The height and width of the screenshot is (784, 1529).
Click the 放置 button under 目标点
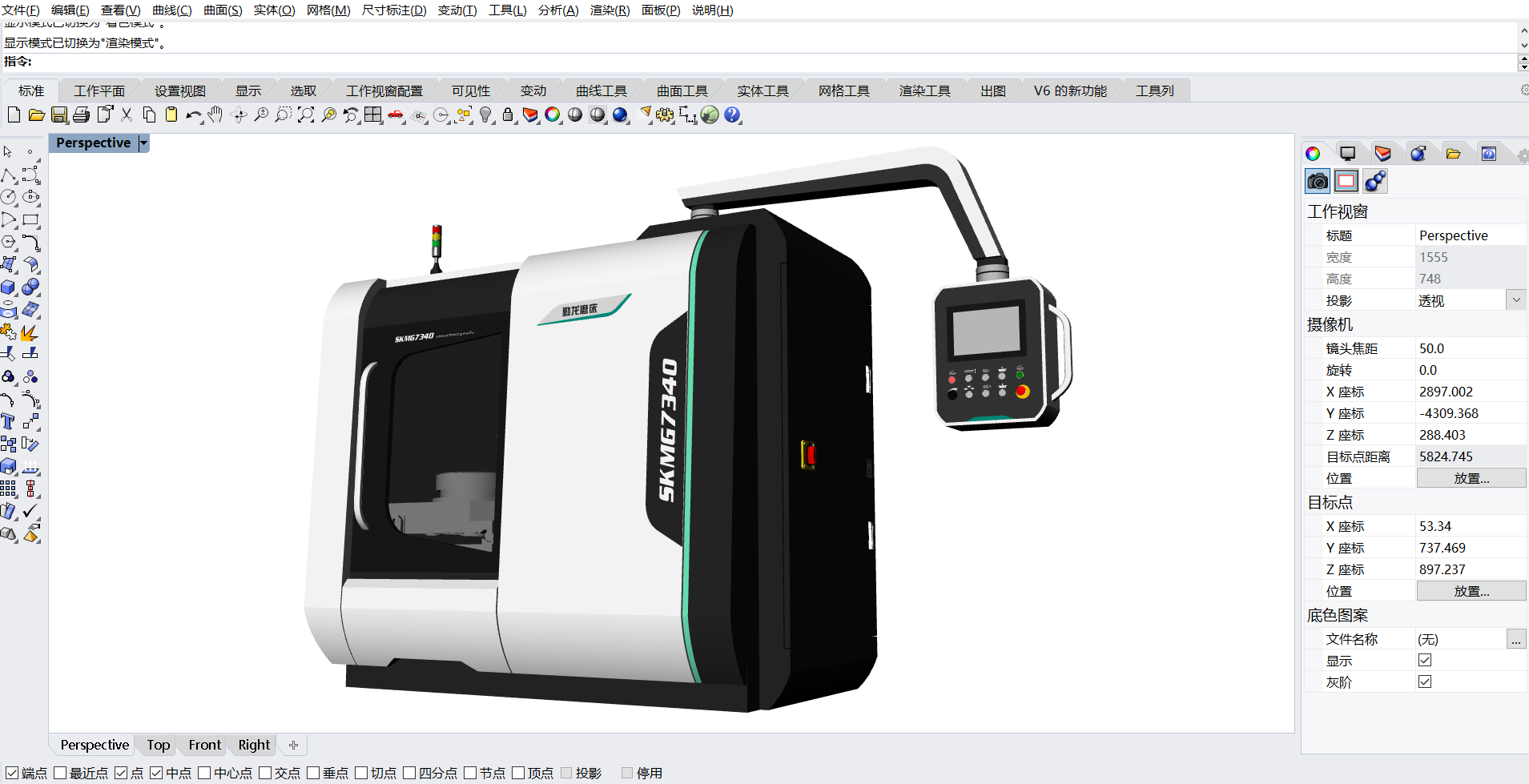(x=1471, y=590)
